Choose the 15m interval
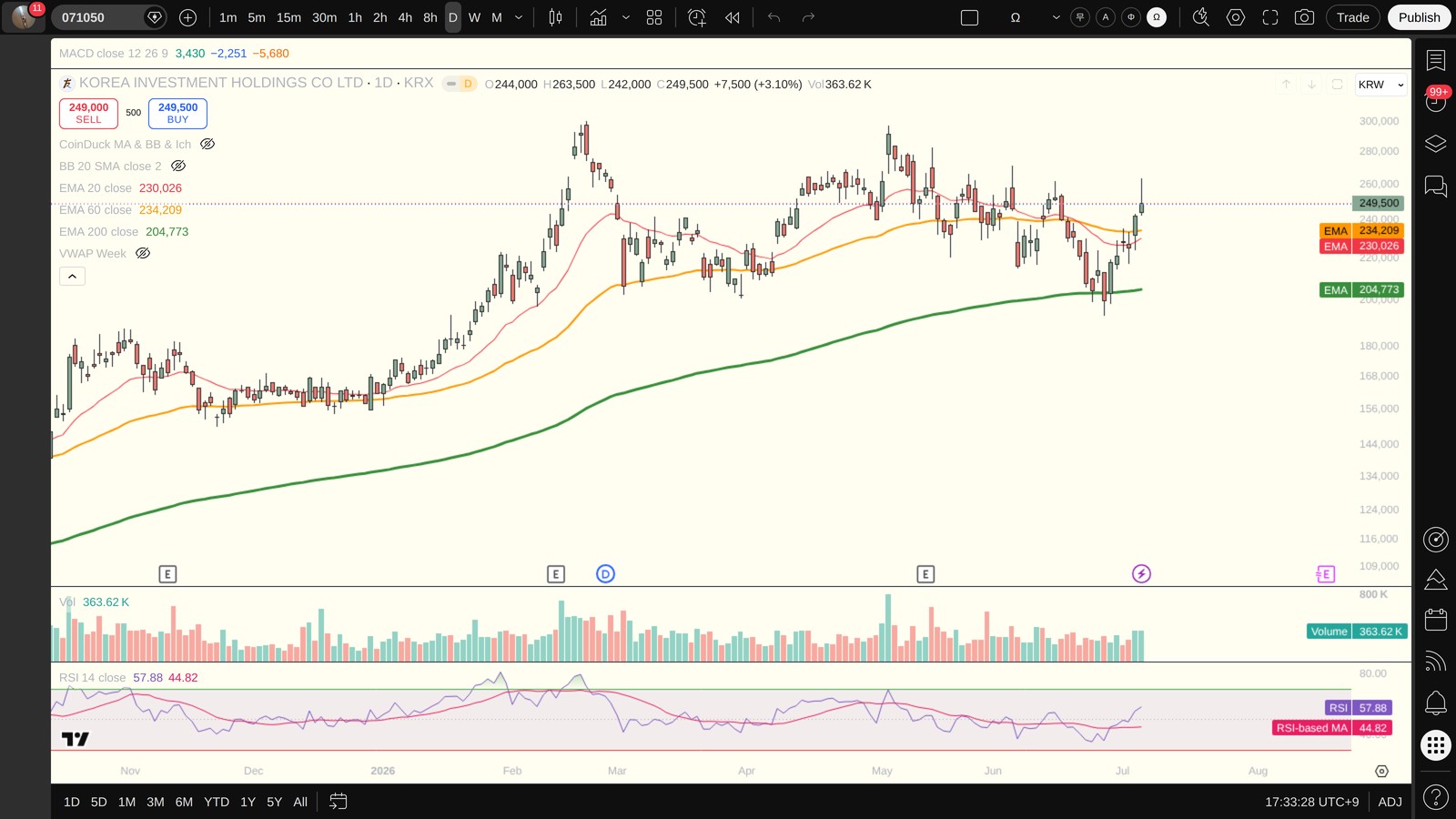Viewport: 1456px width, 819px height. 288,17
